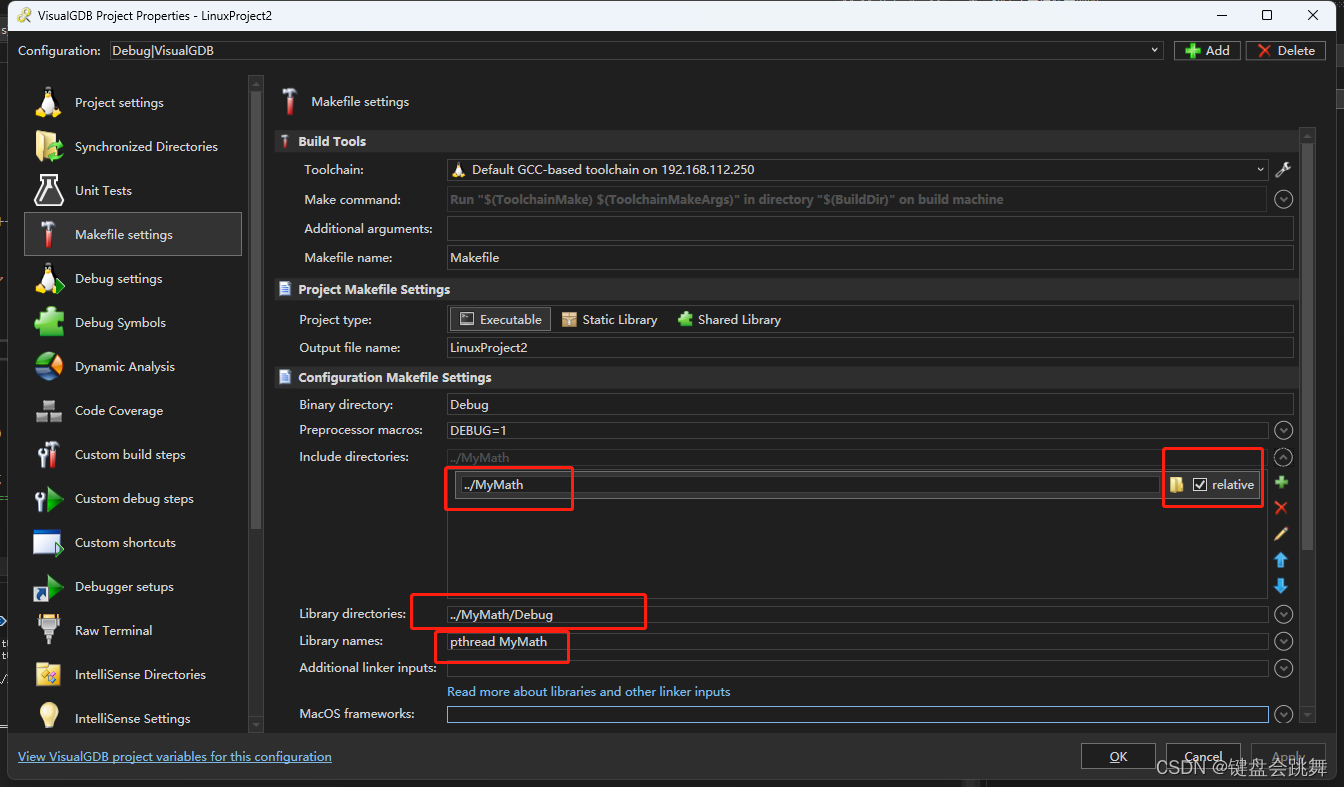Click the Additional arguments field
Image resolution: width=1344 pixels, height=787 pixels.
point(870,229)
